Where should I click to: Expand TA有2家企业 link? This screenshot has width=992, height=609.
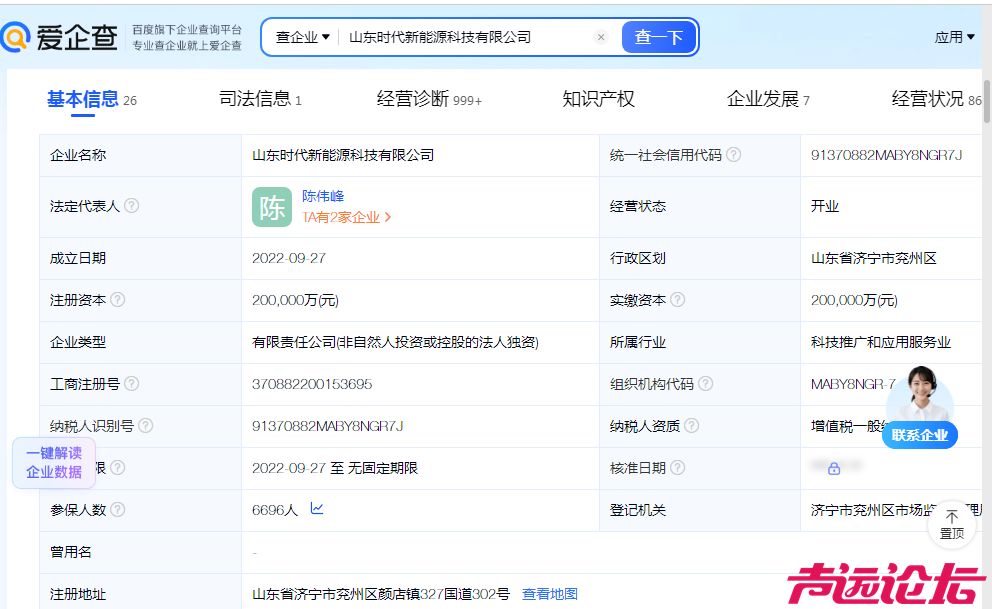[347, 217]
